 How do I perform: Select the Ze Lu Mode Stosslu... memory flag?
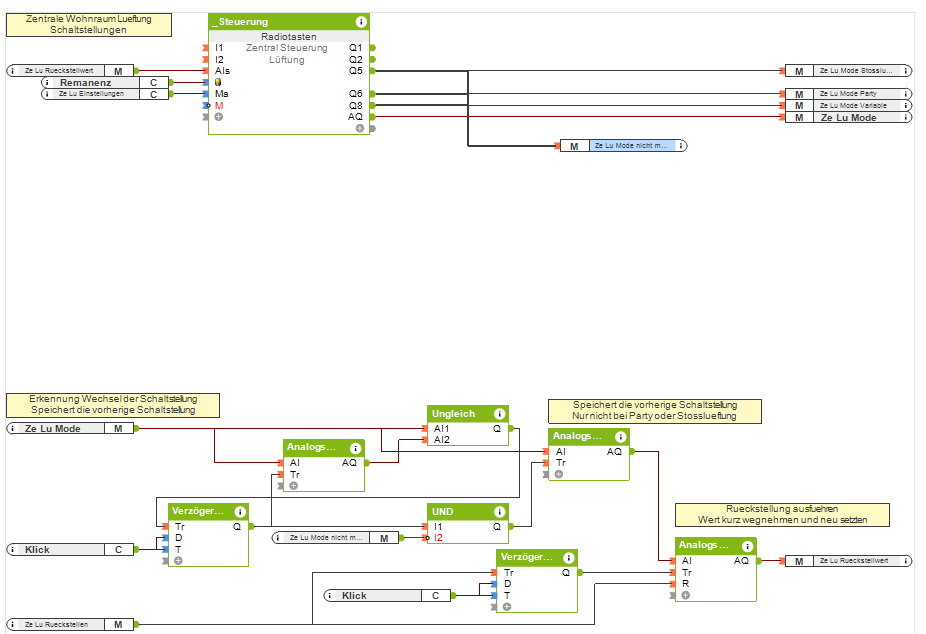click(848, 71)
